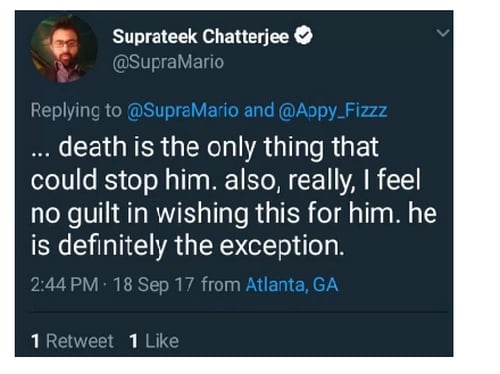Viewport: 500px width, 374px height.
Task: Click the 2:44 PM timestamp
Action: [64, 285]
